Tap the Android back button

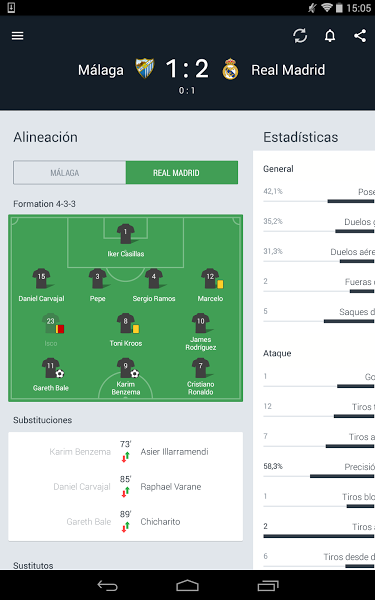click(x=108, y=585)
